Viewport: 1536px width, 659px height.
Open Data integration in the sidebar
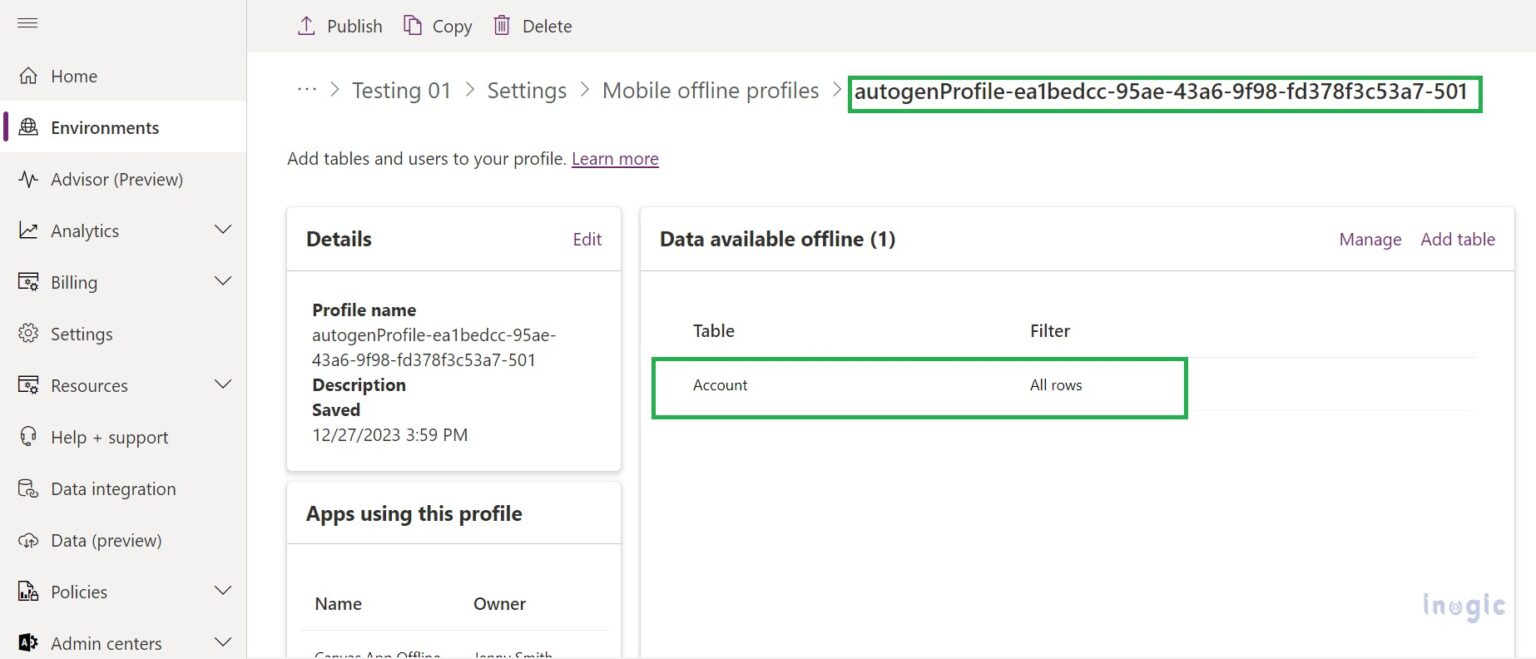111,488
